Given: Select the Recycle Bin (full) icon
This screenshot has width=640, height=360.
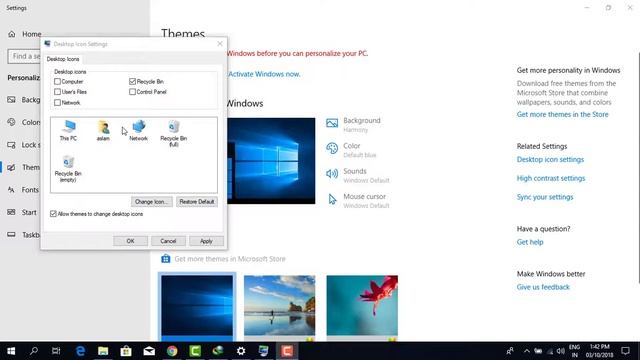Looking at the screenshot, I should [x=173, y=133].
